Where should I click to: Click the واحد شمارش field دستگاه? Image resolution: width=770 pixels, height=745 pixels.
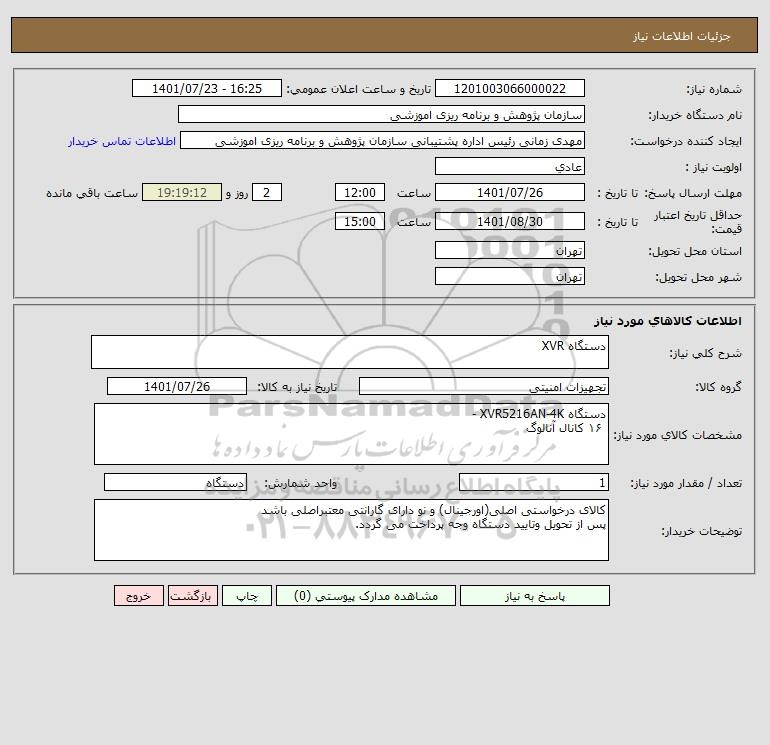(x=175, y=483)
